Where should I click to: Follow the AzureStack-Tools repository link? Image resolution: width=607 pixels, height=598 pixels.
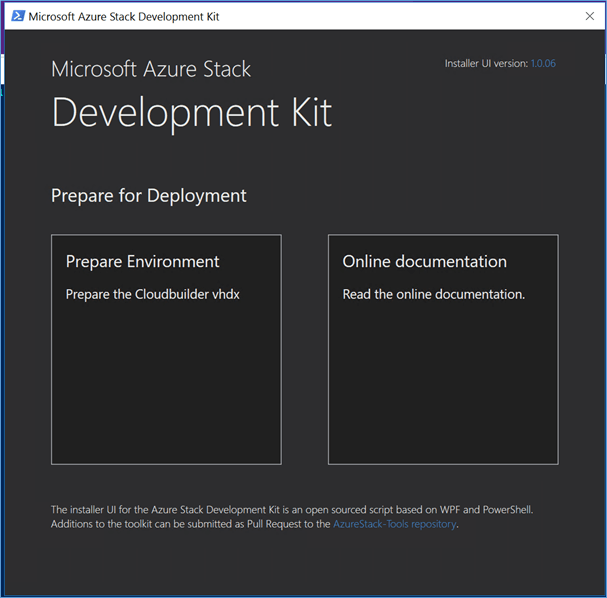[x=394, y=524]
